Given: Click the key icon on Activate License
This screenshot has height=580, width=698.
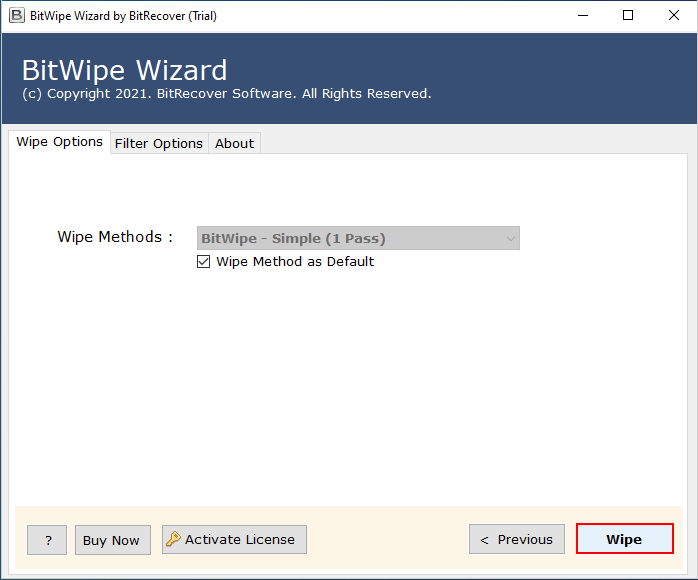Looking at the screenshot, I should pos(173,539).
